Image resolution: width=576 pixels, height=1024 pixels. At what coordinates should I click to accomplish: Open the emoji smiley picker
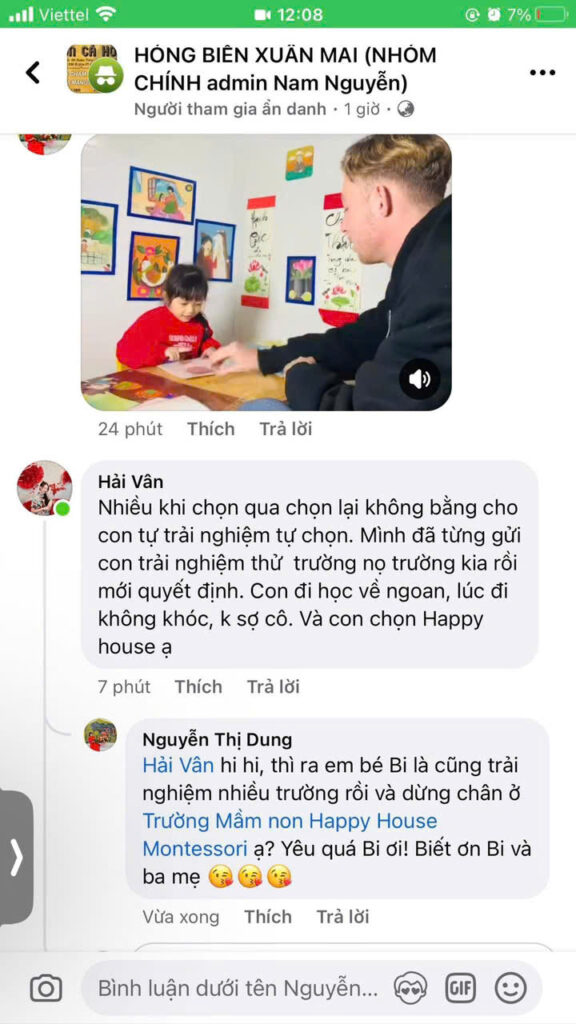[511, 988]
